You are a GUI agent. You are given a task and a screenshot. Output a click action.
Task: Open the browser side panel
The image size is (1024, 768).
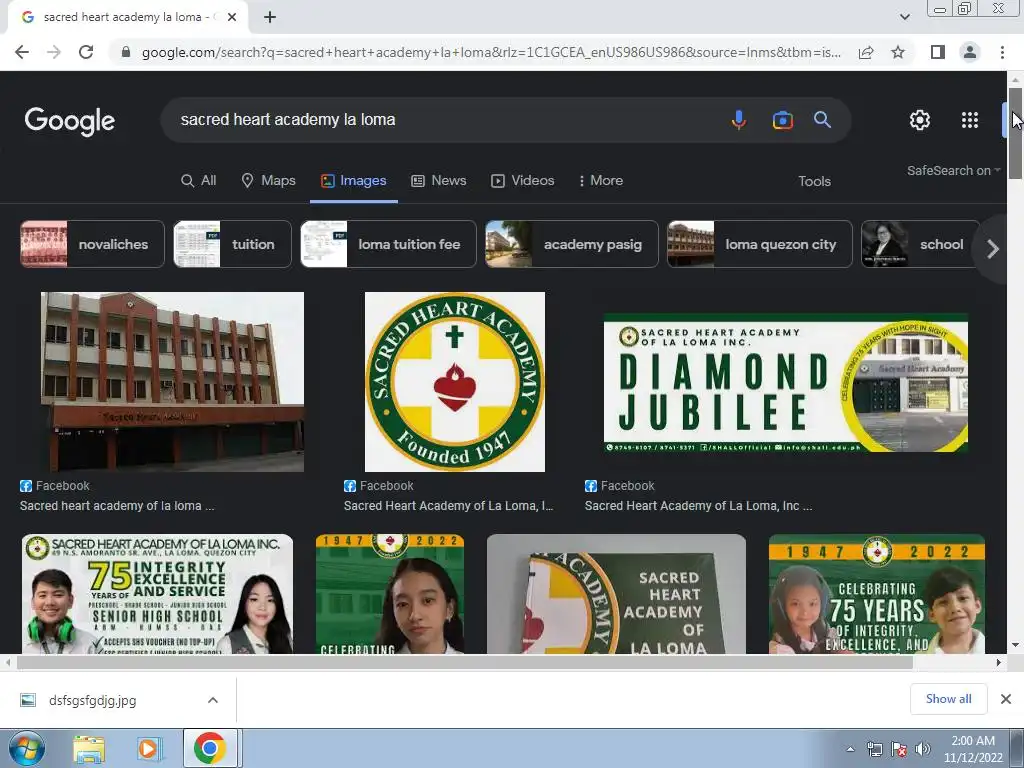click(938, 52)
